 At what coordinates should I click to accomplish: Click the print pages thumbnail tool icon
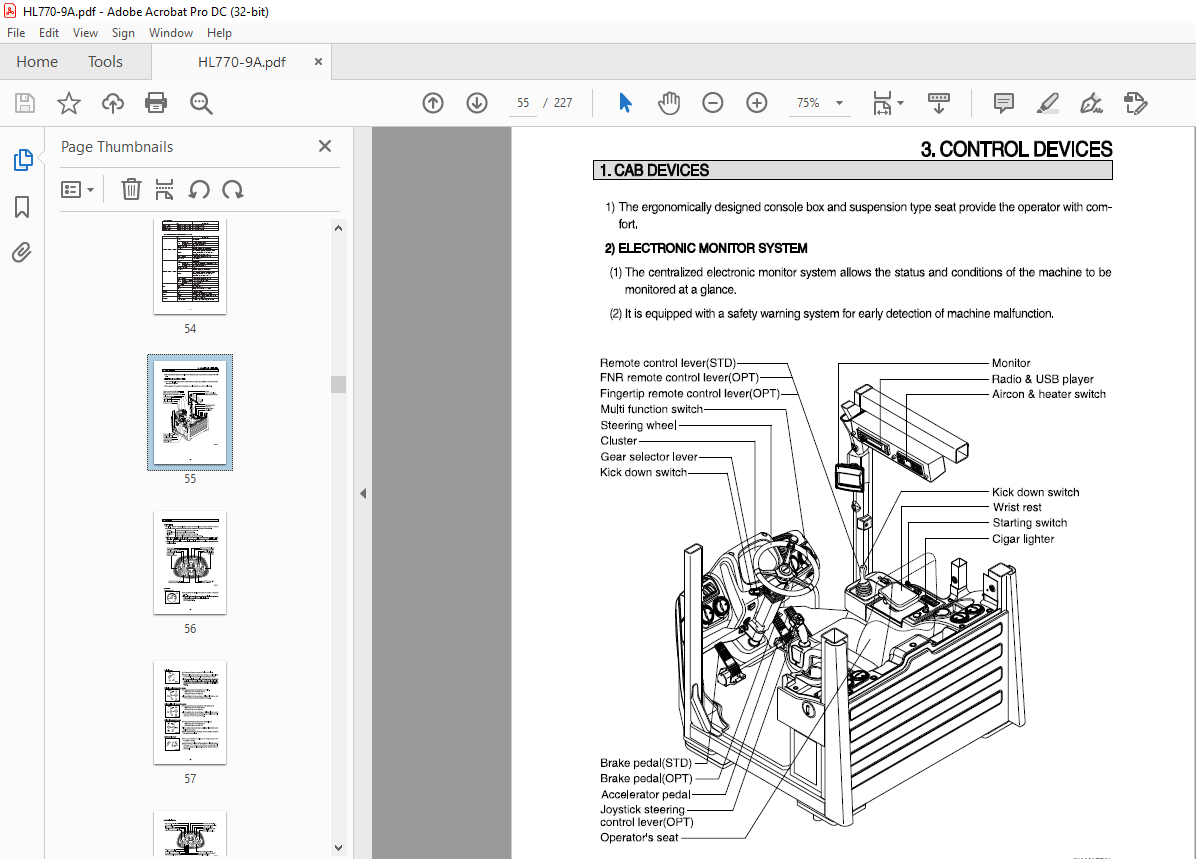164,189
